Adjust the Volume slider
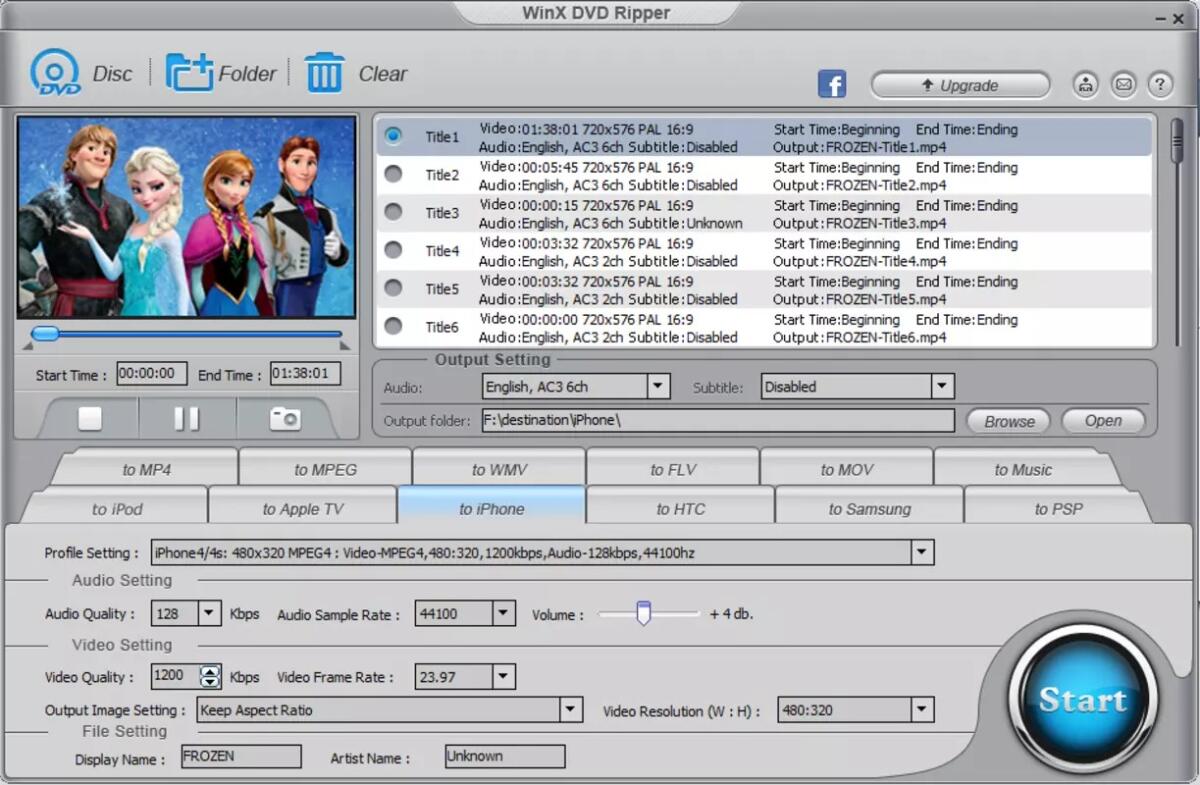 (x=645, y=613)
